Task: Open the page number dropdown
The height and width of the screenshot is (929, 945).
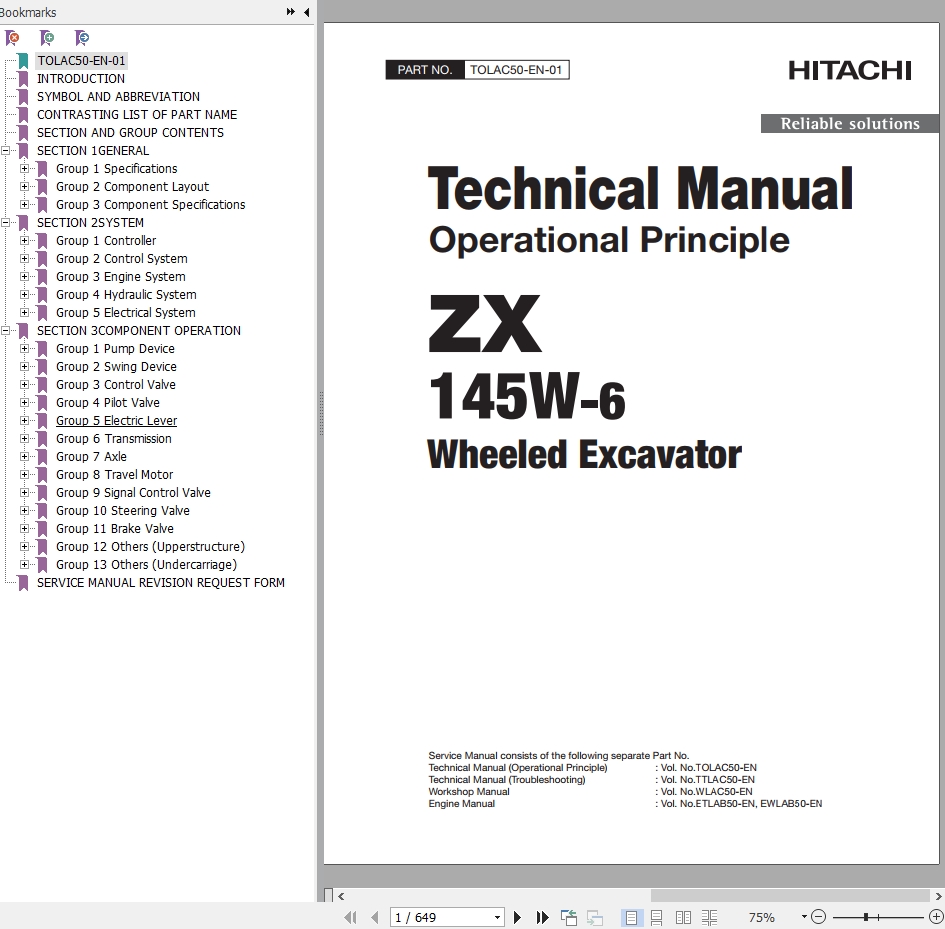Action: pos(497,917)
